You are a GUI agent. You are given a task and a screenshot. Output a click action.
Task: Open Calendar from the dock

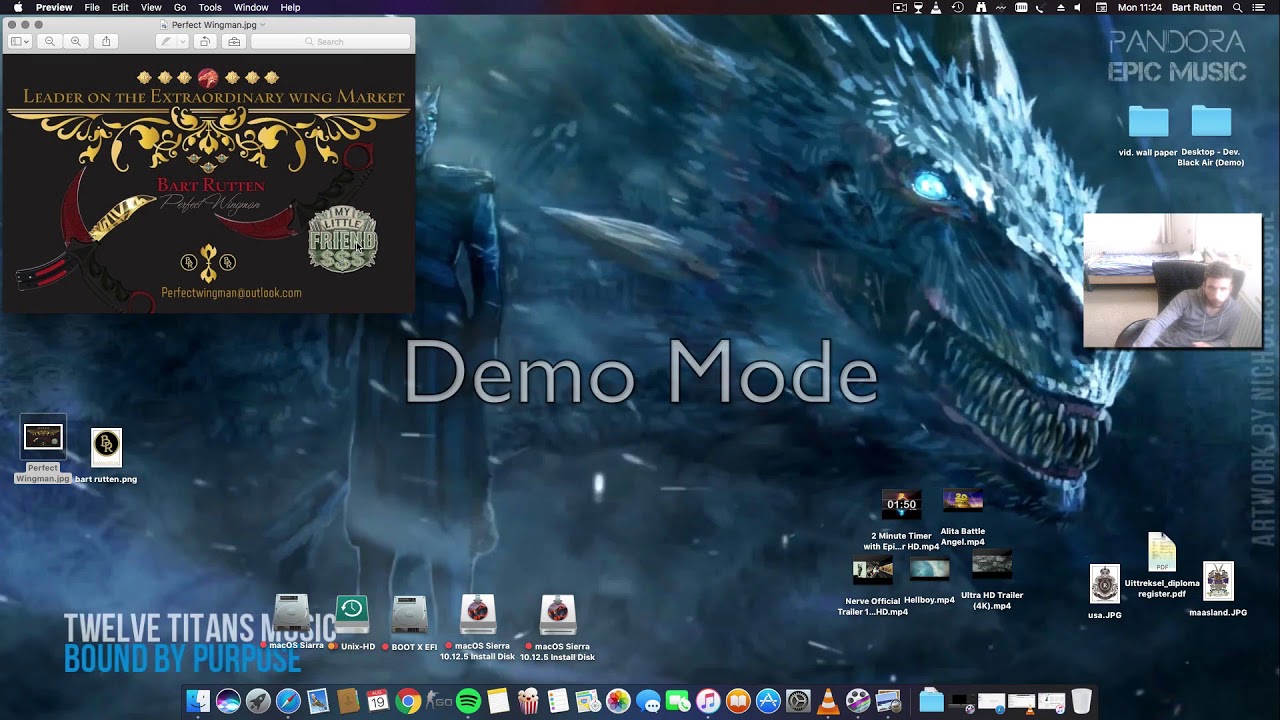[378, 702]
